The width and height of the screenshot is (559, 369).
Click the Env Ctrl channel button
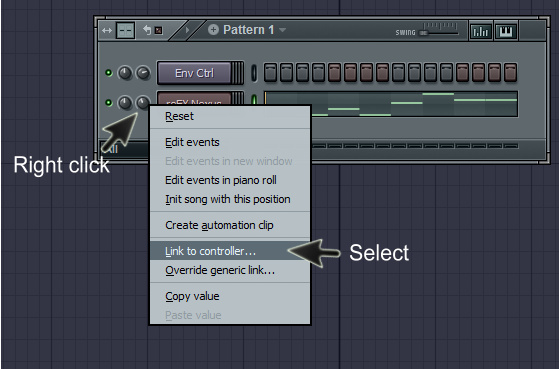click(x=194, y=73)
